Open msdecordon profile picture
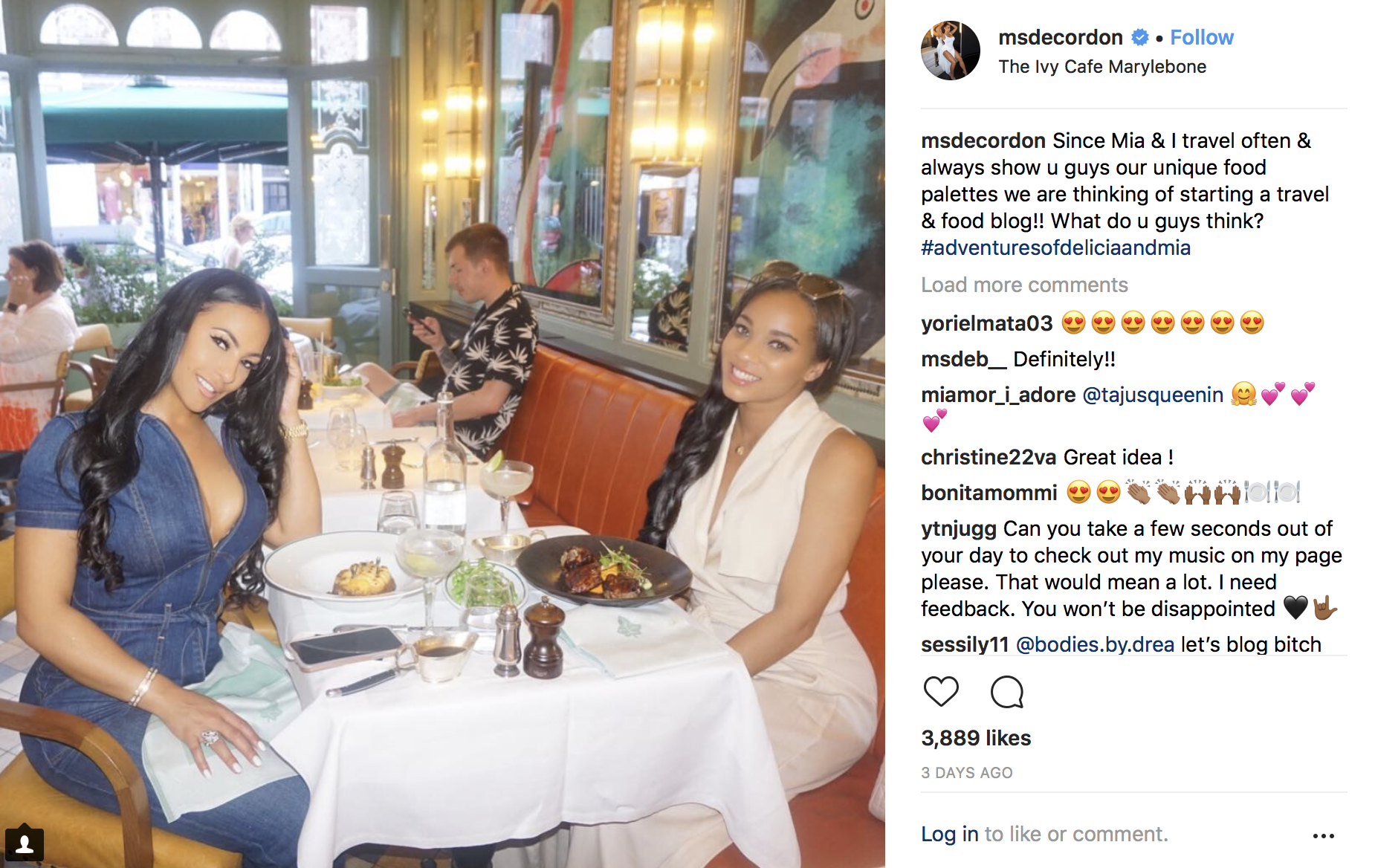 951,51
